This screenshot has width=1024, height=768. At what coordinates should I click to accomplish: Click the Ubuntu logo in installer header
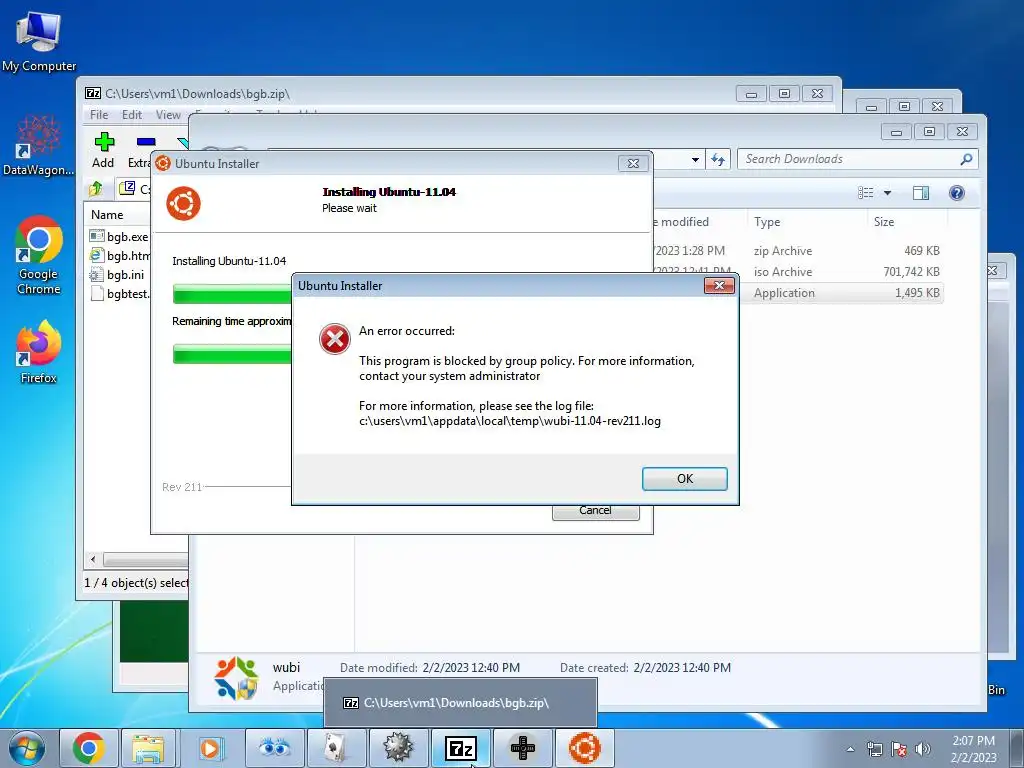(183, 203)
